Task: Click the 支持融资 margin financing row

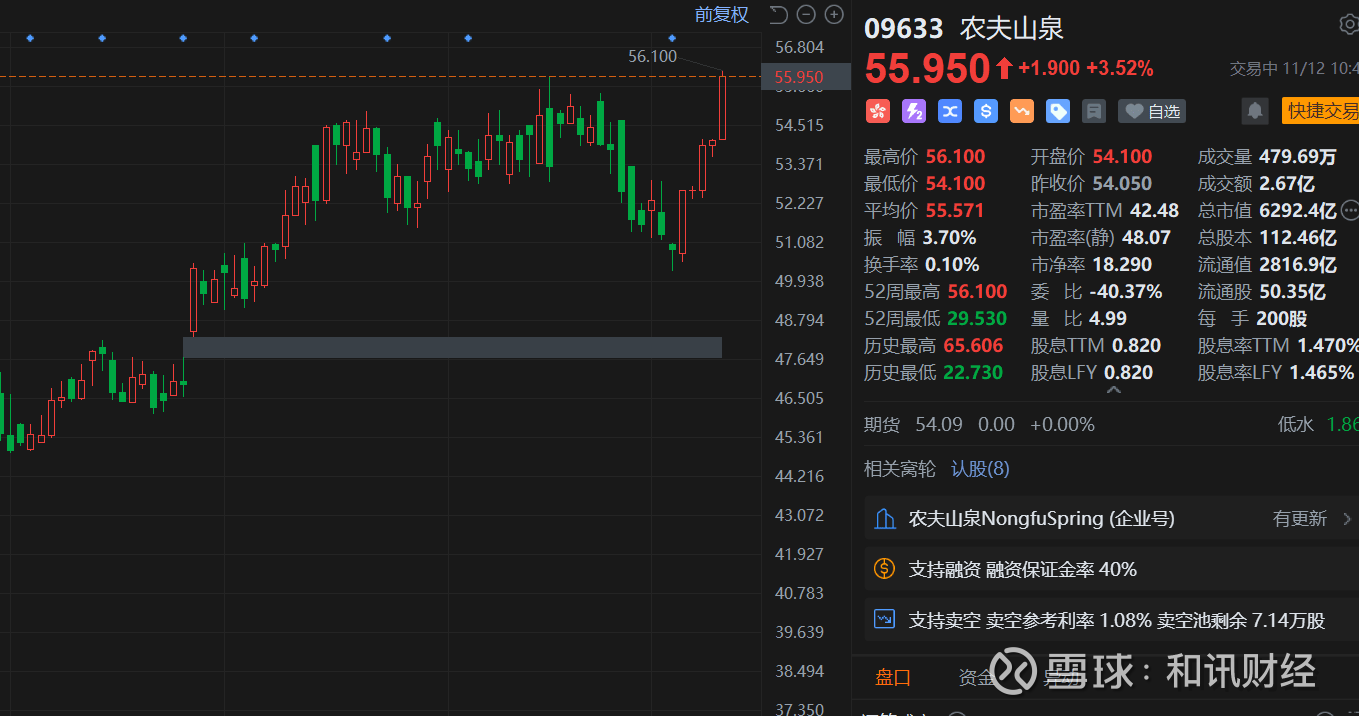Action: click(1111, 569)
